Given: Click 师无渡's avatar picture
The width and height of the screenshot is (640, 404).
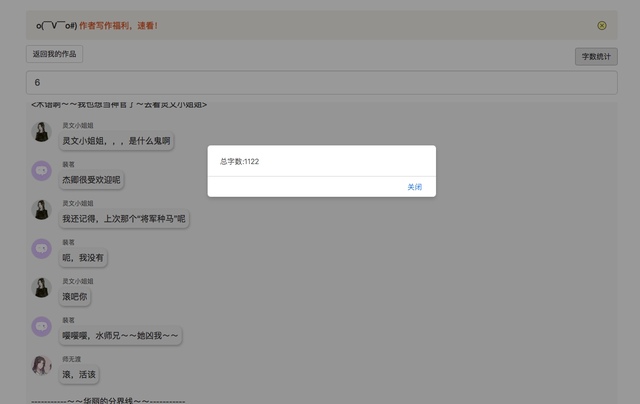Looking at the screenshot, I should coord(41,366).
